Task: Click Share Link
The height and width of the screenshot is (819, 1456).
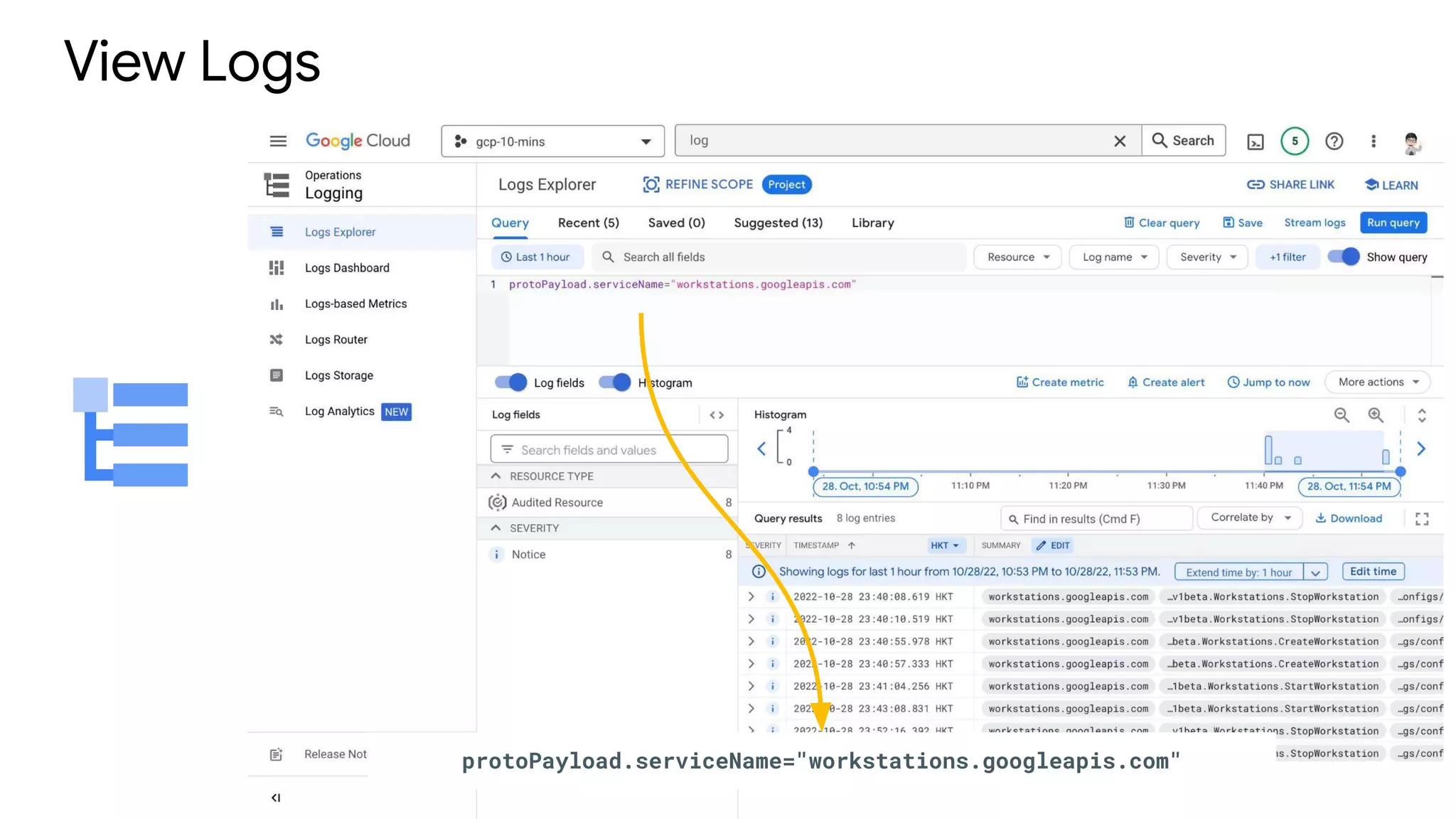Action: [1290, 185]
